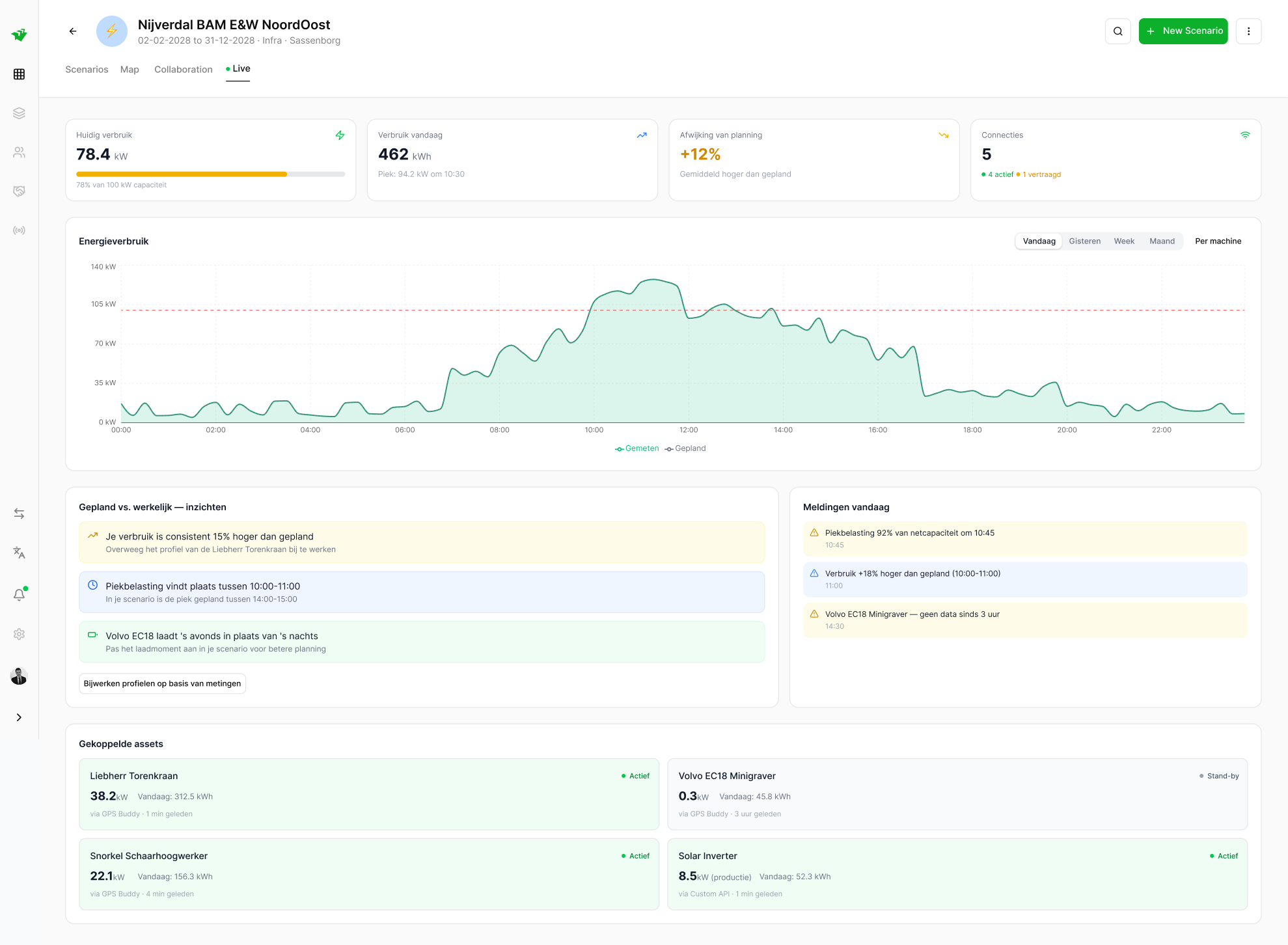Open the dashboard grid view in the sidebar
The height and width of the screenshot is (945, 1288).
click(x=19, y=74)
